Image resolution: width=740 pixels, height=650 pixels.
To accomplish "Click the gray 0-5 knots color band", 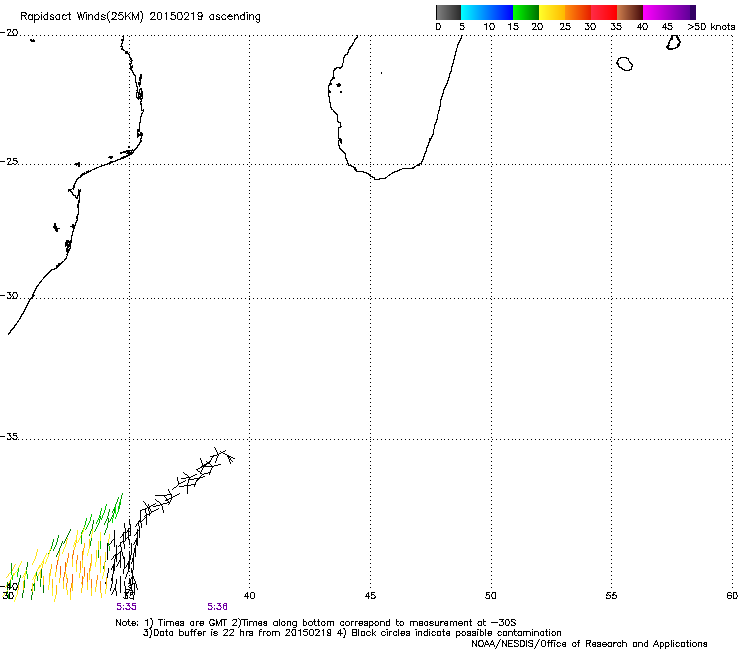I will point(448,12).
